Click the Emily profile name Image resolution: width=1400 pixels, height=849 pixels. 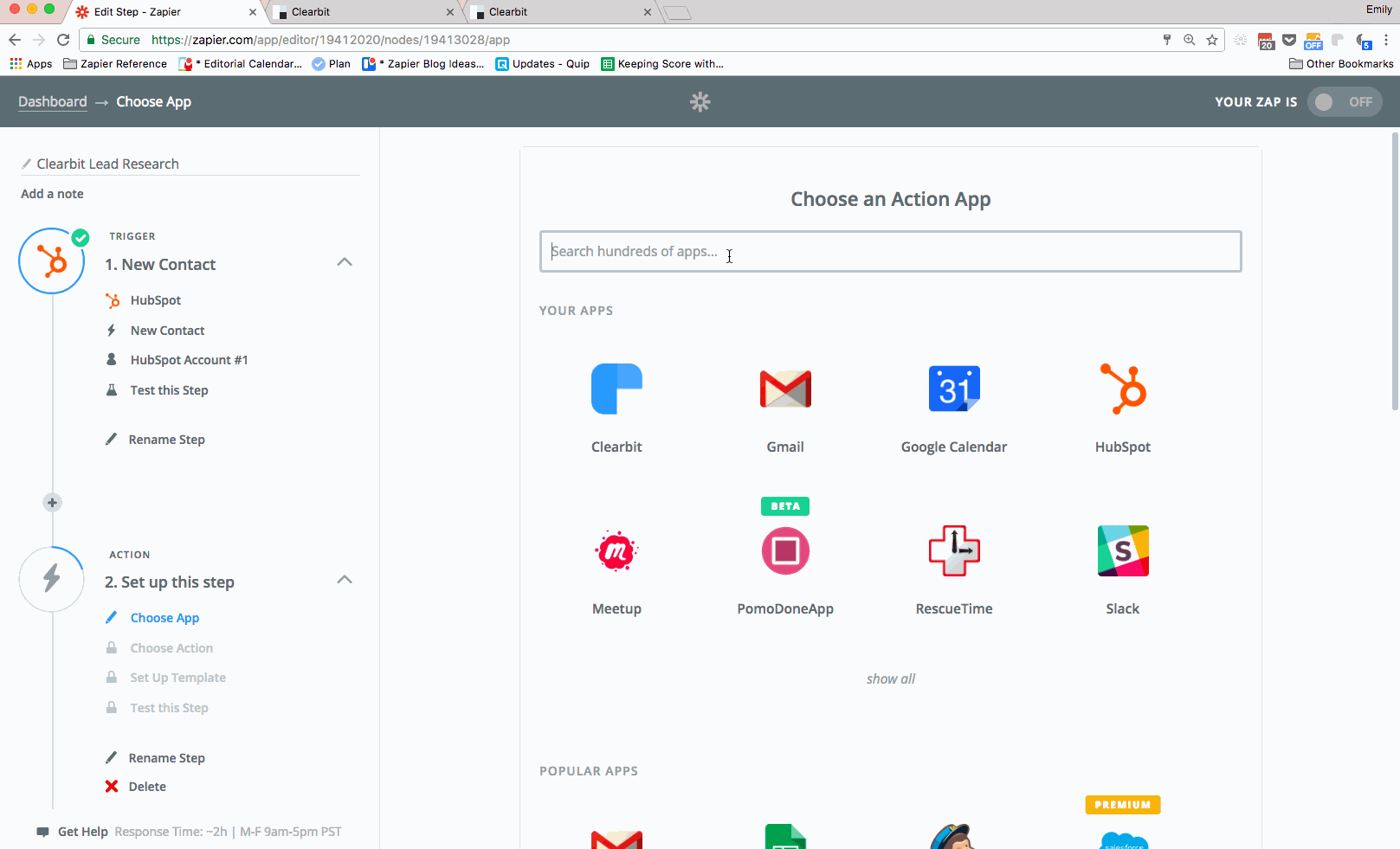pos(1378,10)
